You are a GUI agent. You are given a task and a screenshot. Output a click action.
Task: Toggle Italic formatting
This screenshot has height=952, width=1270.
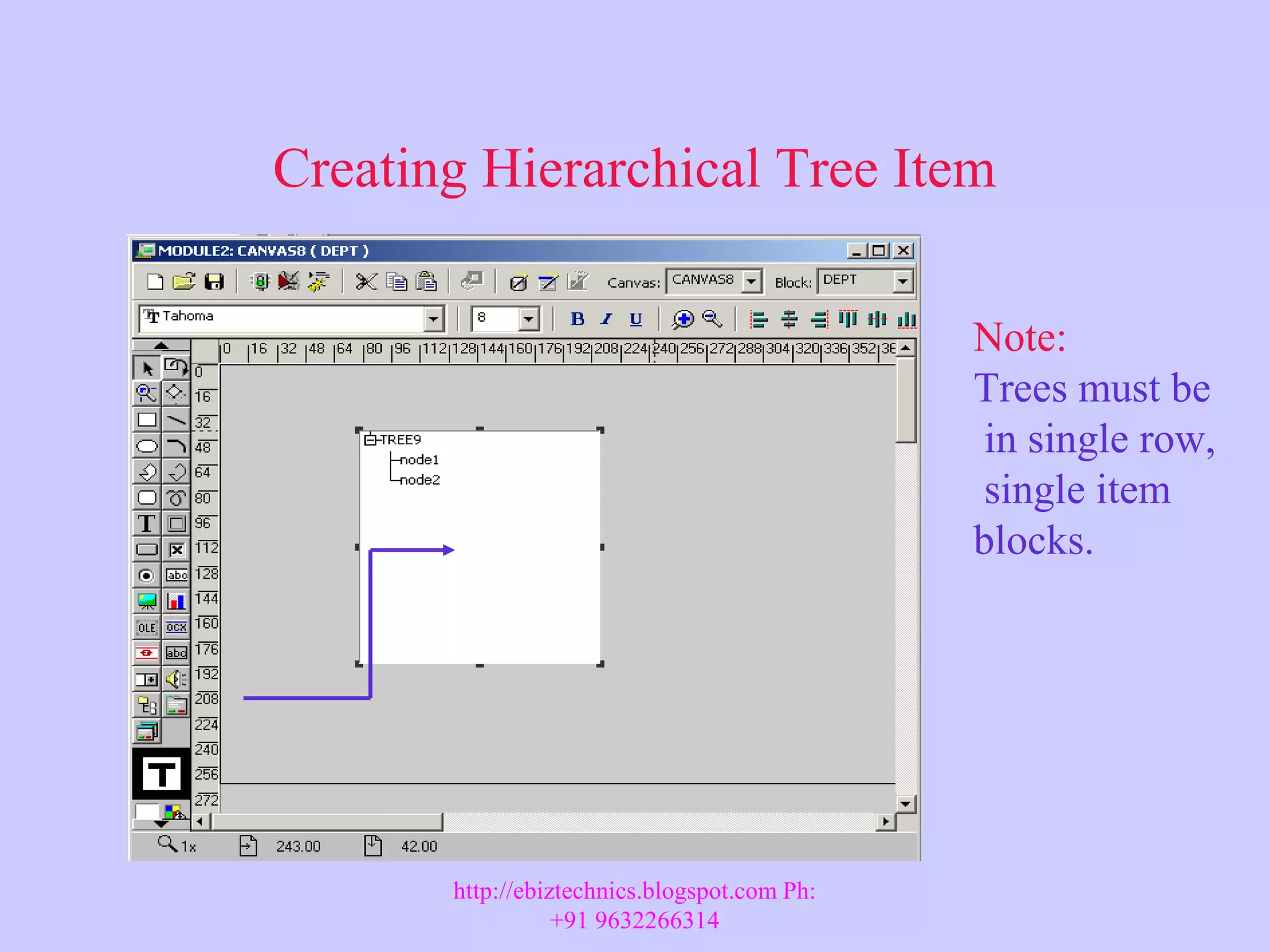(606, 319)
